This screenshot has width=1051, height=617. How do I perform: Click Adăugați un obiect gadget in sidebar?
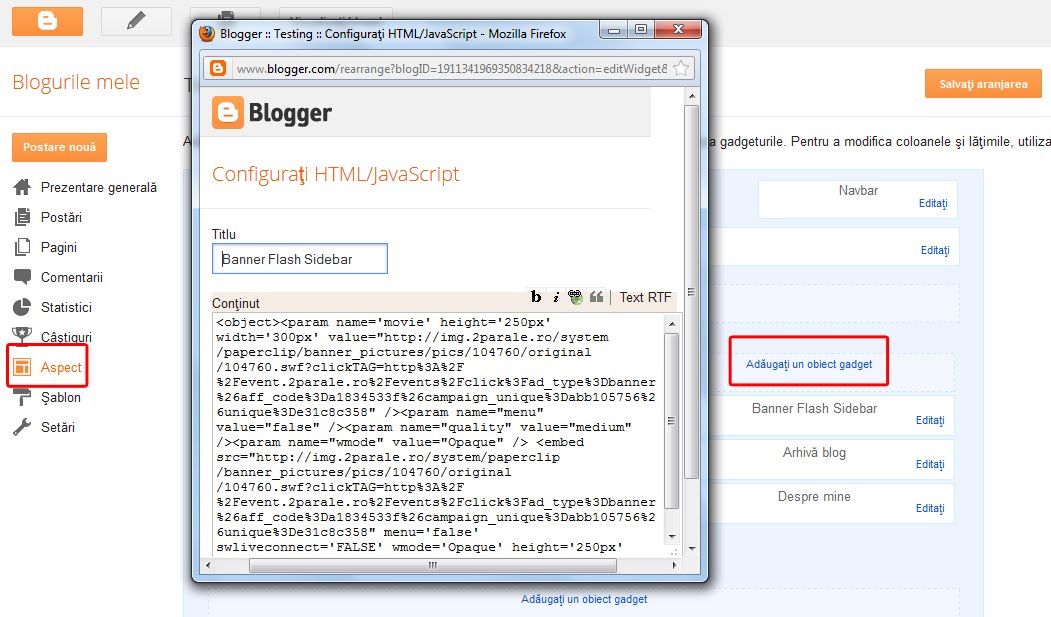(x=809, y=364)
